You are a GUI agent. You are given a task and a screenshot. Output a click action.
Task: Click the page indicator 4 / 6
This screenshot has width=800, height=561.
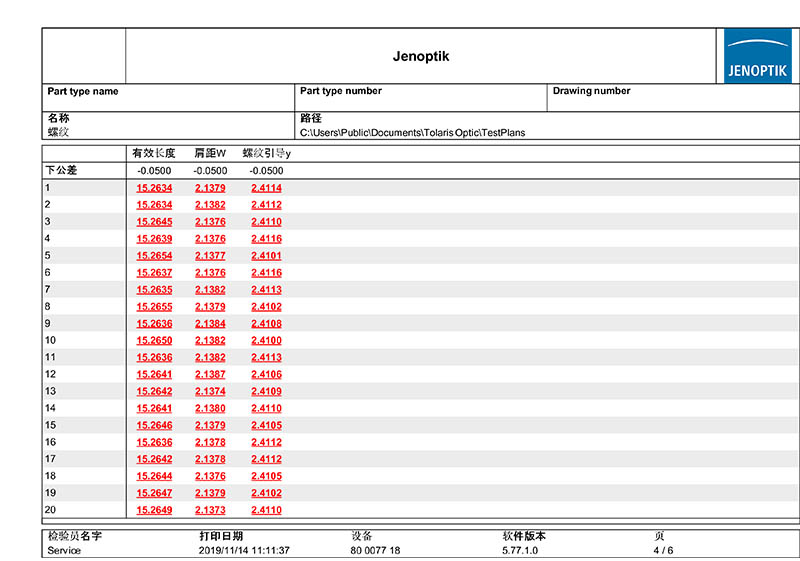click(663, 550)
